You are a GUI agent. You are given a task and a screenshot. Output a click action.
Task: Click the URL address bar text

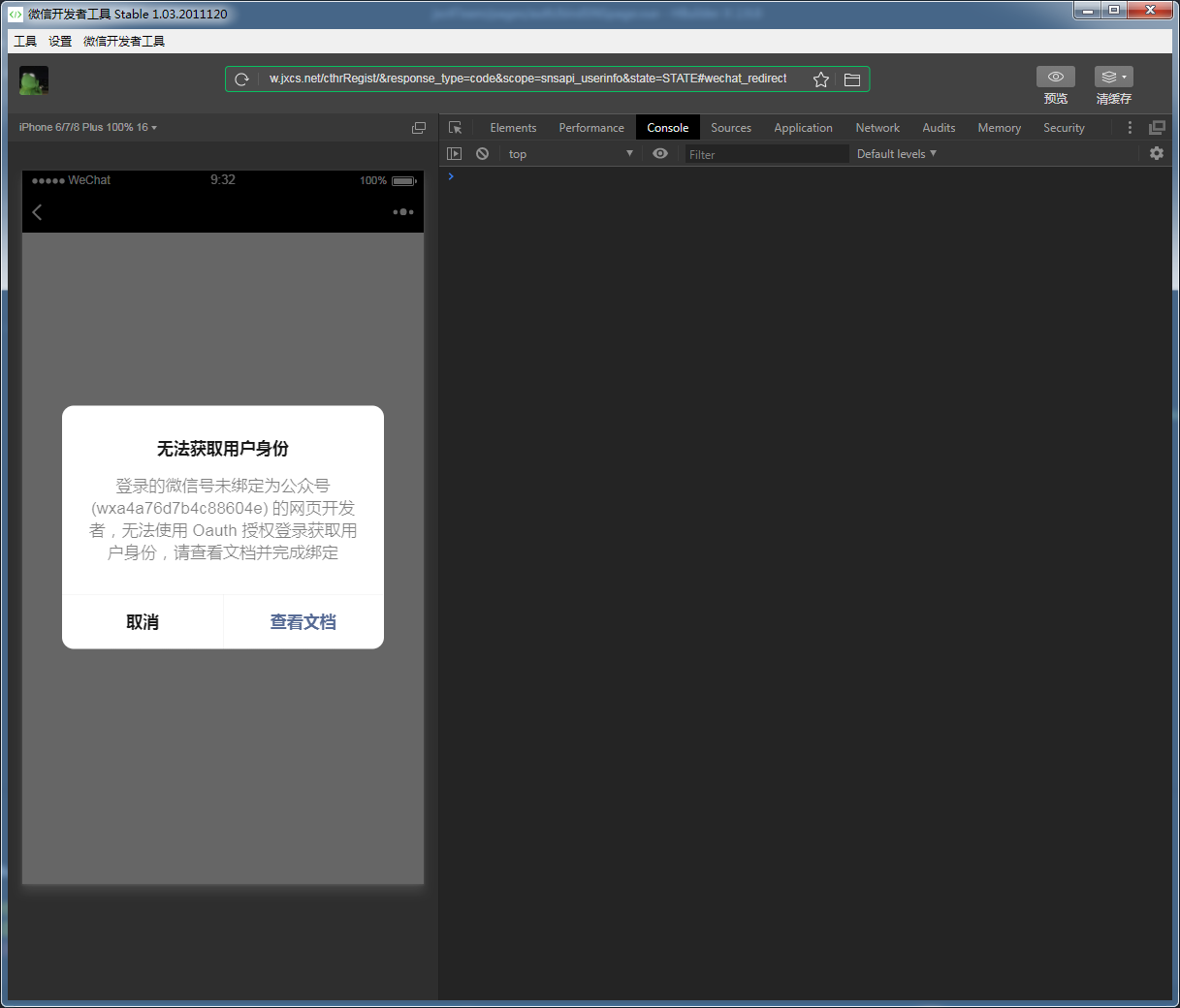tap(528, 79)
